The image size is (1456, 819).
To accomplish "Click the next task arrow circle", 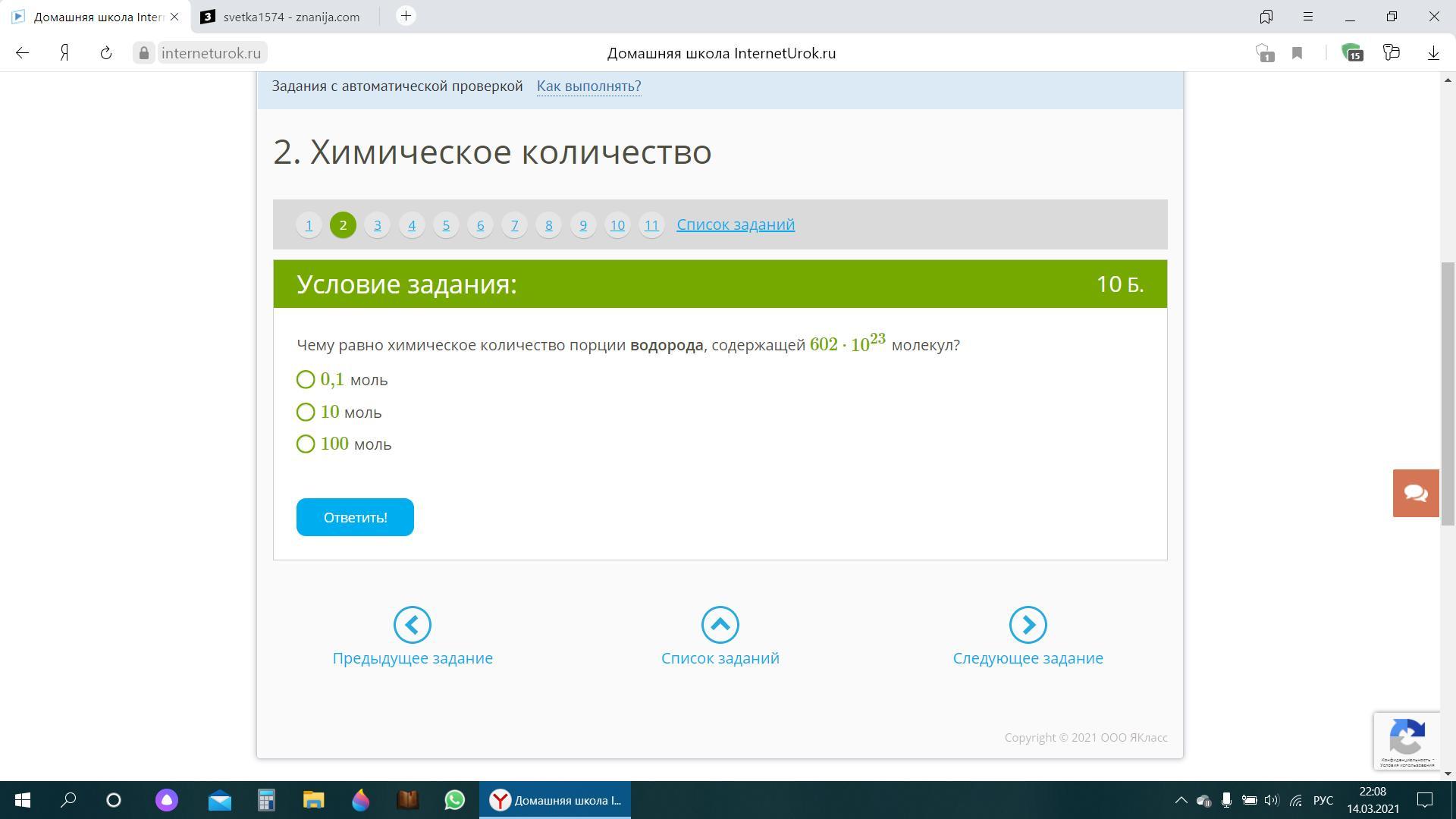I will (x=1028, y=625).
